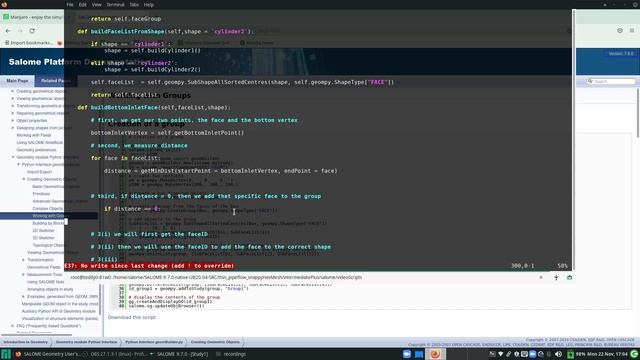
Task: Focus the documentation Search field
Action: click(x=611, y=81)
